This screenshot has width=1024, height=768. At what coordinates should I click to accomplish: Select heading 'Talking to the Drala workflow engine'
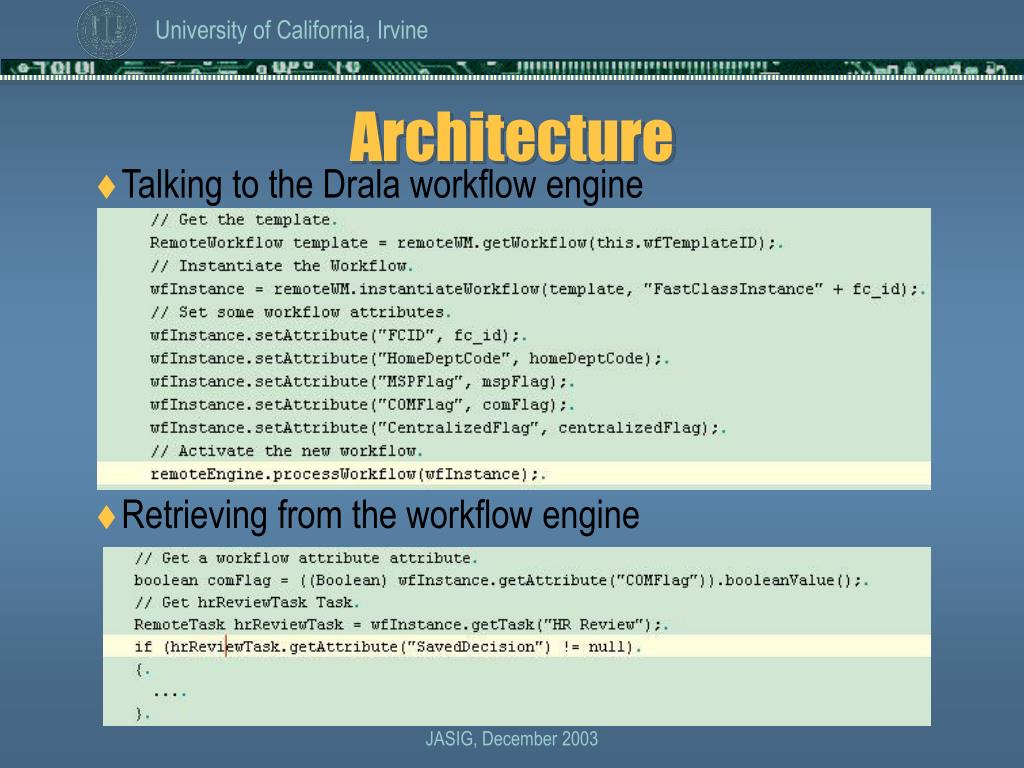(x=382, y=184)
